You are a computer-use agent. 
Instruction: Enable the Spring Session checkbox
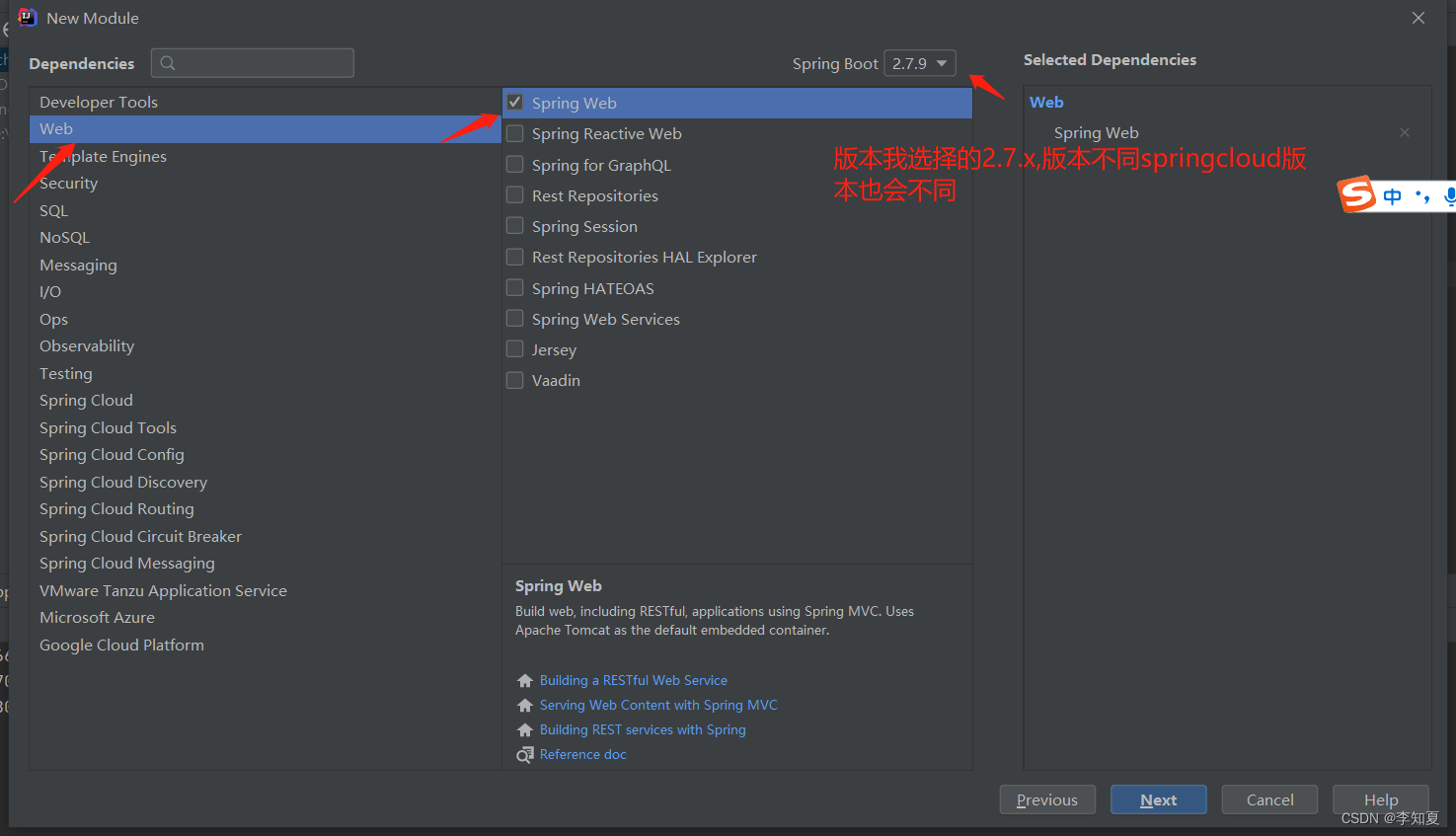point(515,225)
